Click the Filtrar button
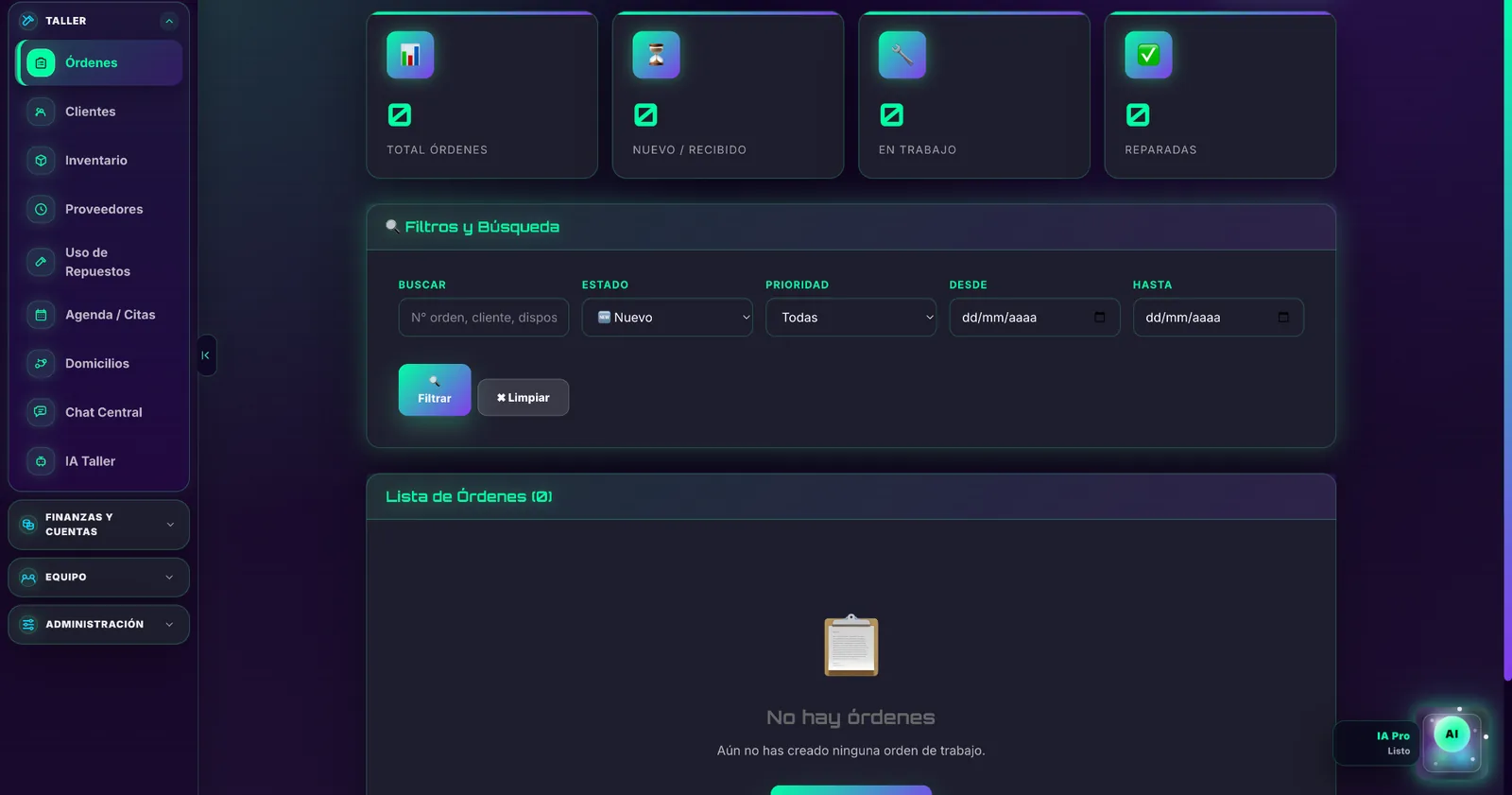This screenshot has height=795, width=1512. [x=435, y=389]
